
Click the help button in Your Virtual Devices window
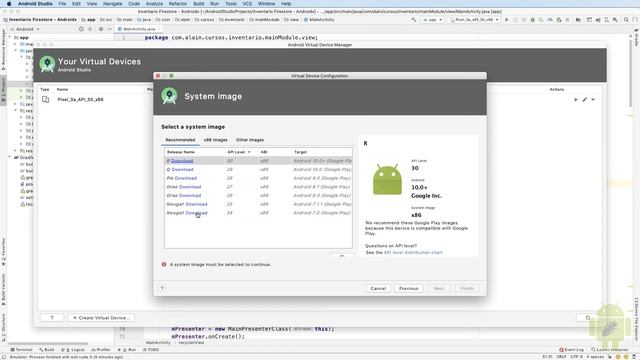[x=52, y=318]
